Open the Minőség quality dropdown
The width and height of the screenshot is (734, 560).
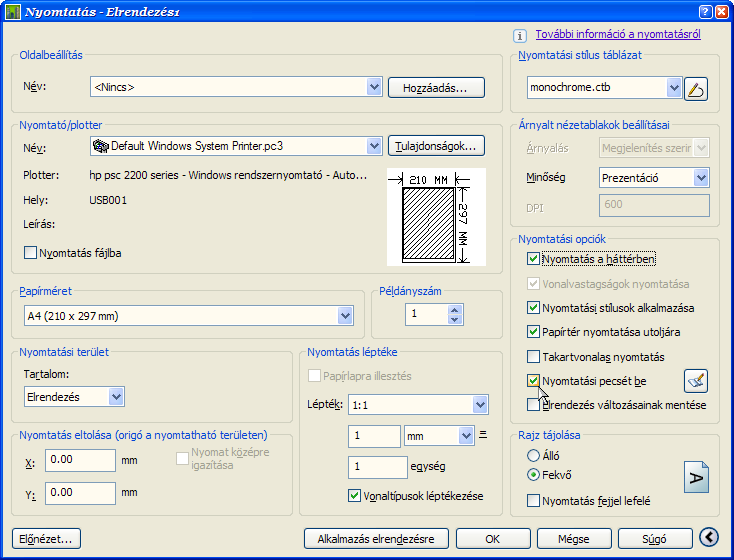pyautogui.click(x=701, y=178)
